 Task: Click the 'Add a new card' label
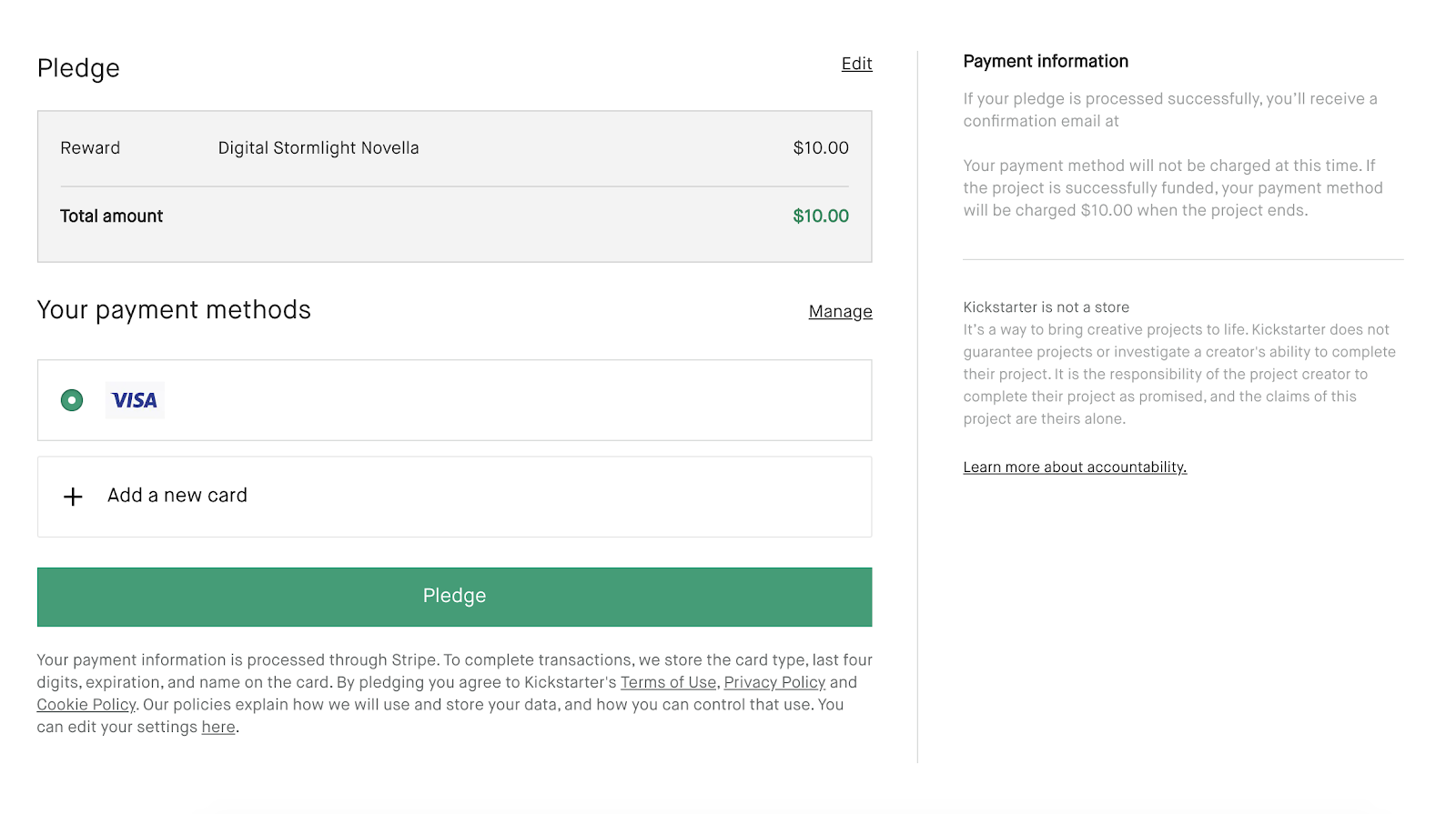(177, 496)
